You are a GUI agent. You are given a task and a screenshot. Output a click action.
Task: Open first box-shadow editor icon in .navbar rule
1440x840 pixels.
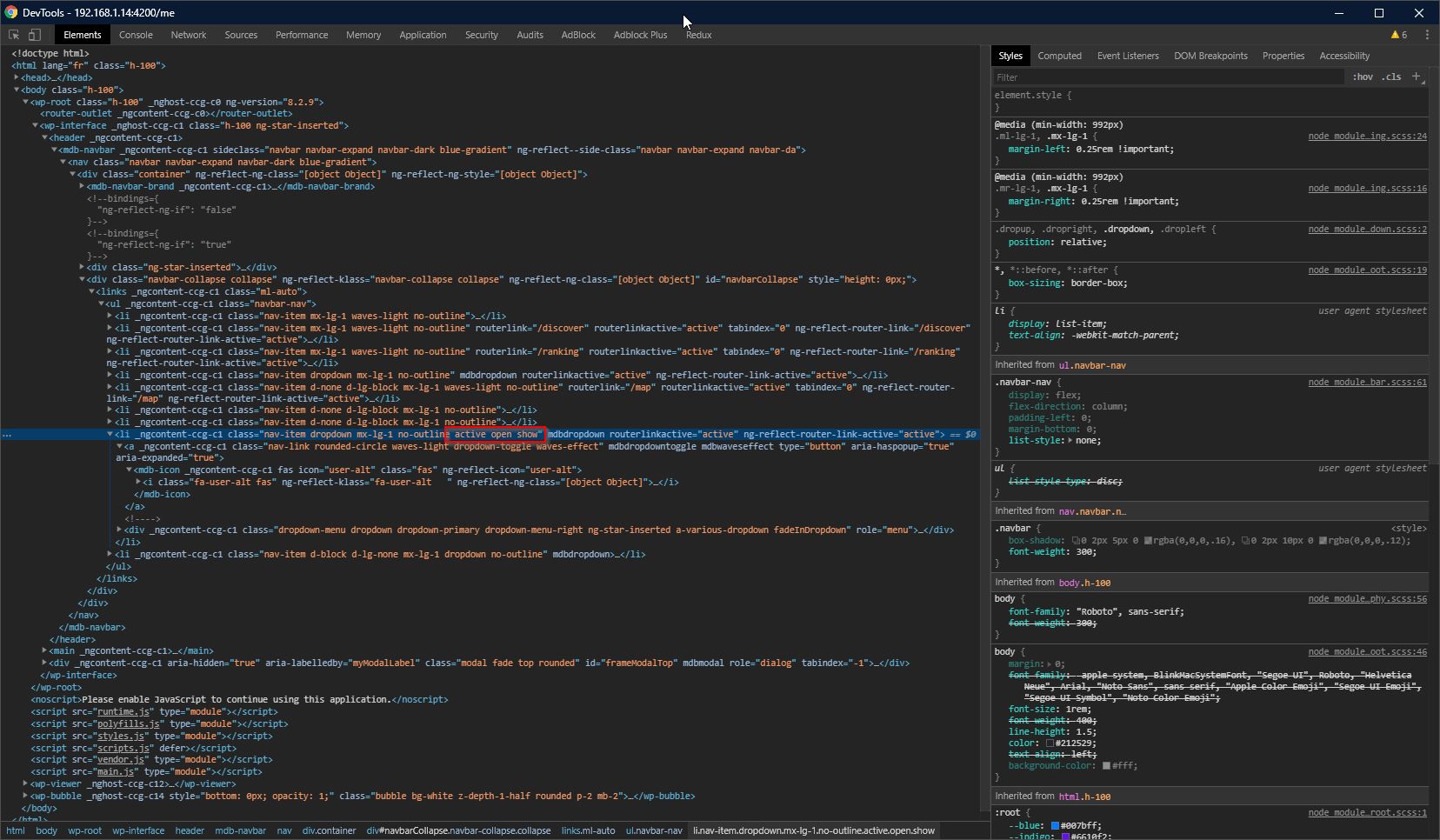pos(1076,541)
